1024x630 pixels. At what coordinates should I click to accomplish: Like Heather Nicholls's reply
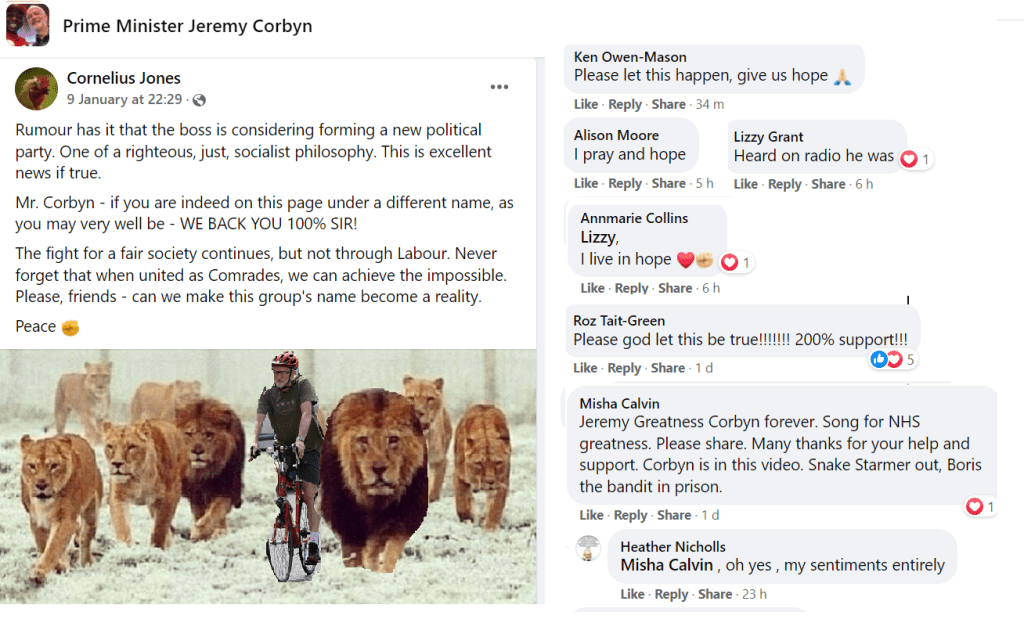pos(632,594)
